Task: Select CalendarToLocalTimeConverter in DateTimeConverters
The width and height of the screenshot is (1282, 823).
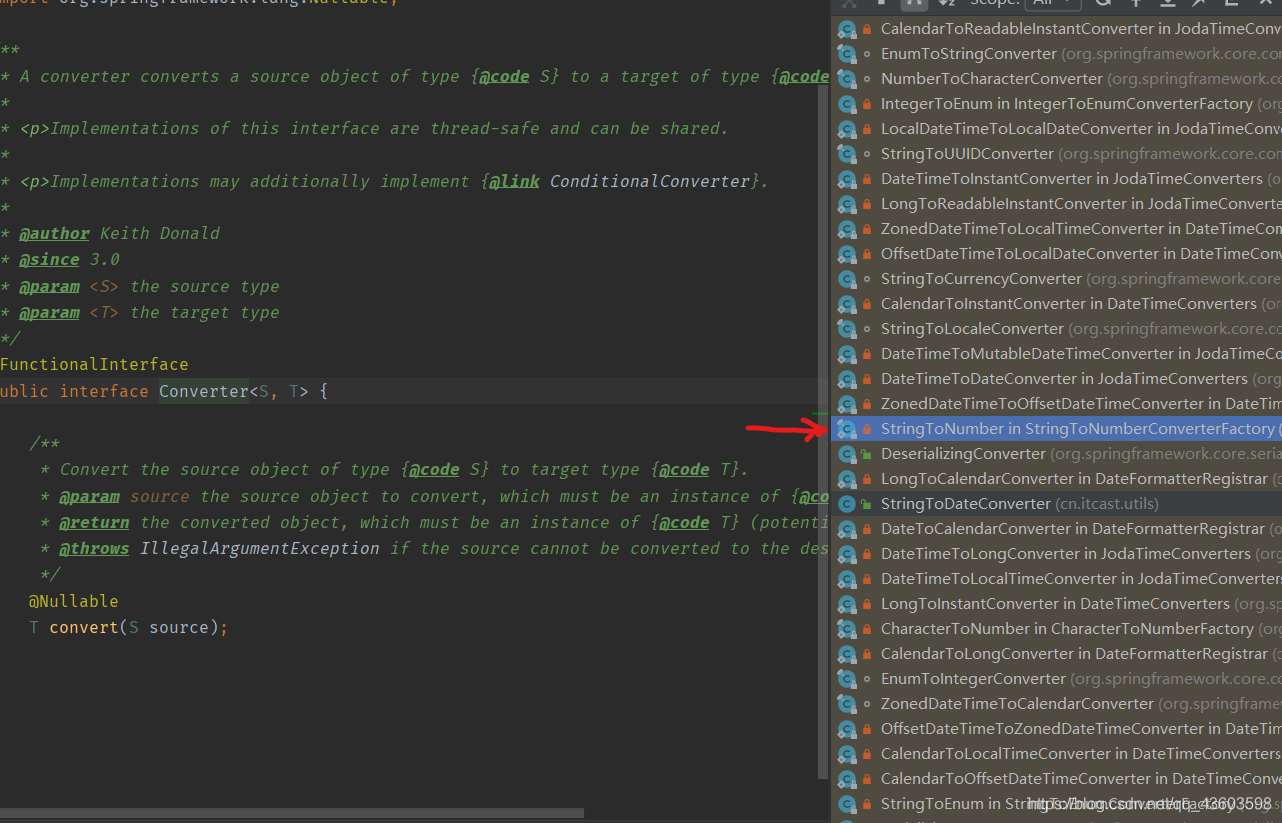Action: pyautogui.click(x=1057, y=754)
